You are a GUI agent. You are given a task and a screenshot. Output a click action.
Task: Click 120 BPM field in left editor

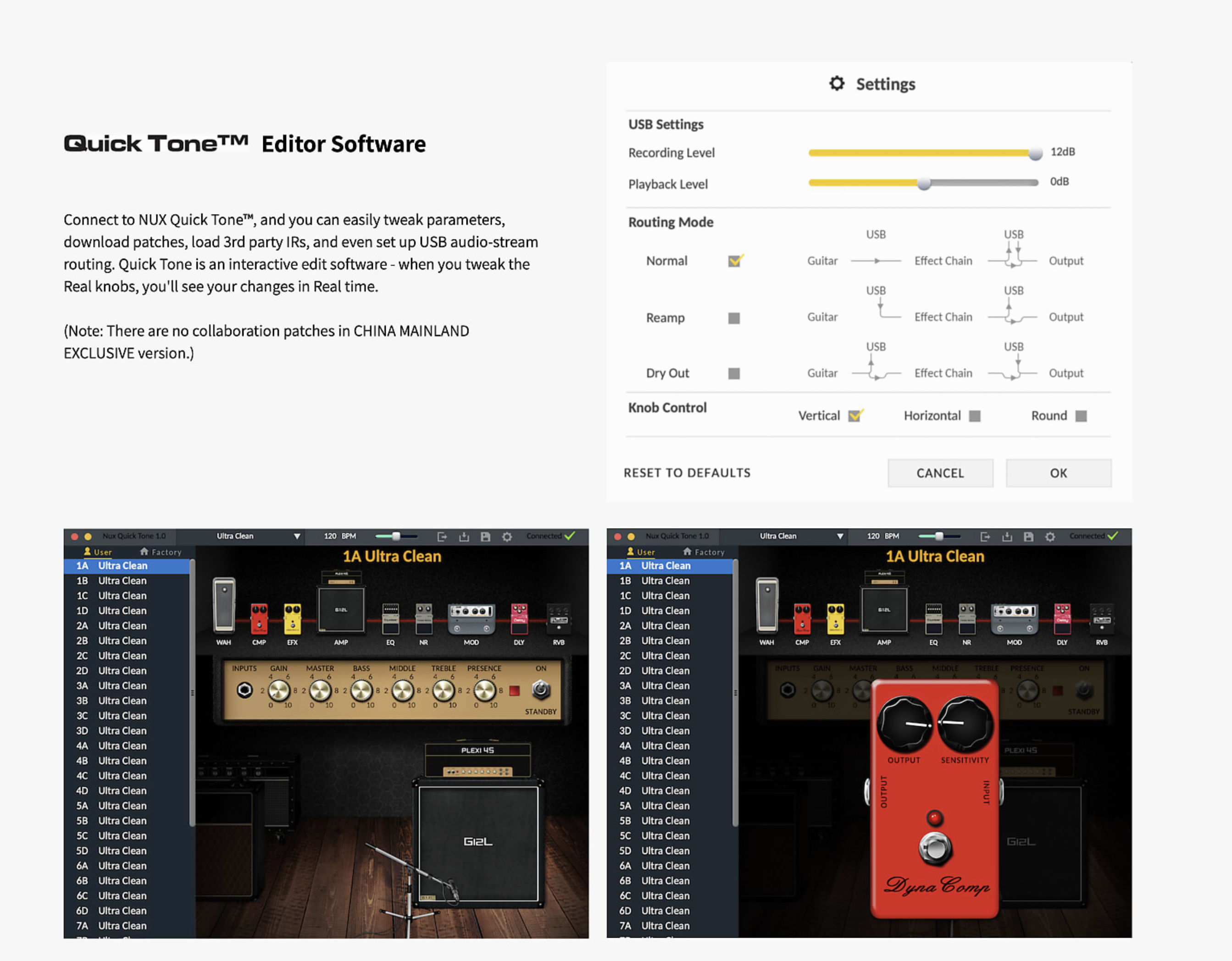pyautogui.click(x=339, y=536)
